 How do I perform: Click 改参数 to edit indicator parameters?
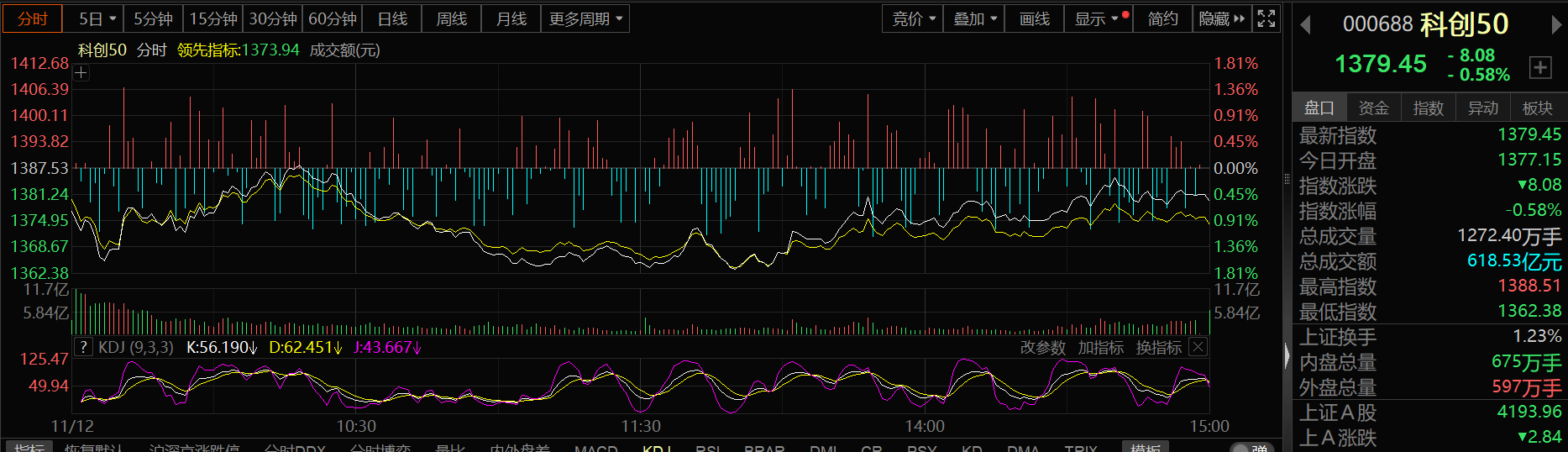click(x=1042, y=347)
